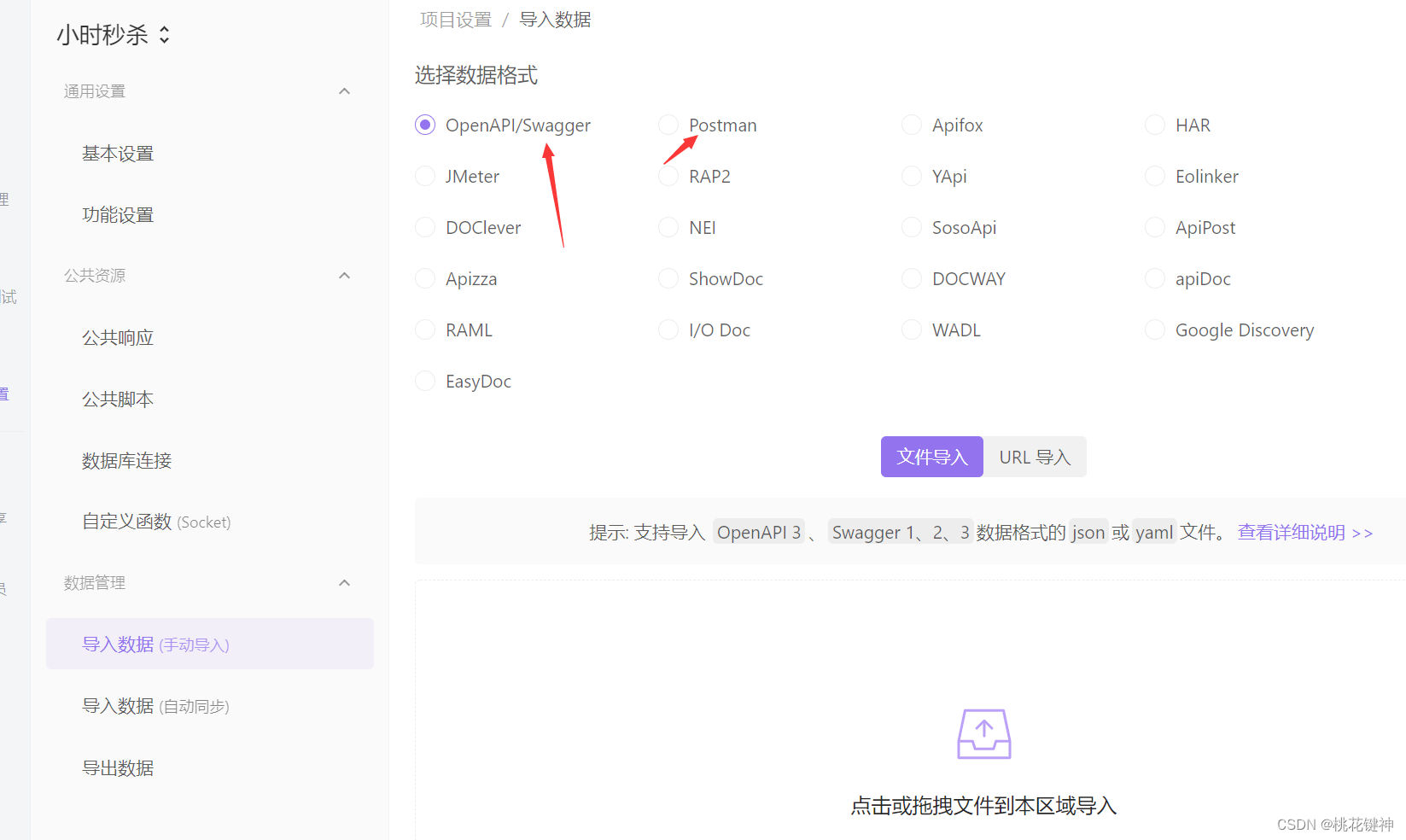
Task: Switch to the URL 导入 tab
Action: click(1035, 457)
